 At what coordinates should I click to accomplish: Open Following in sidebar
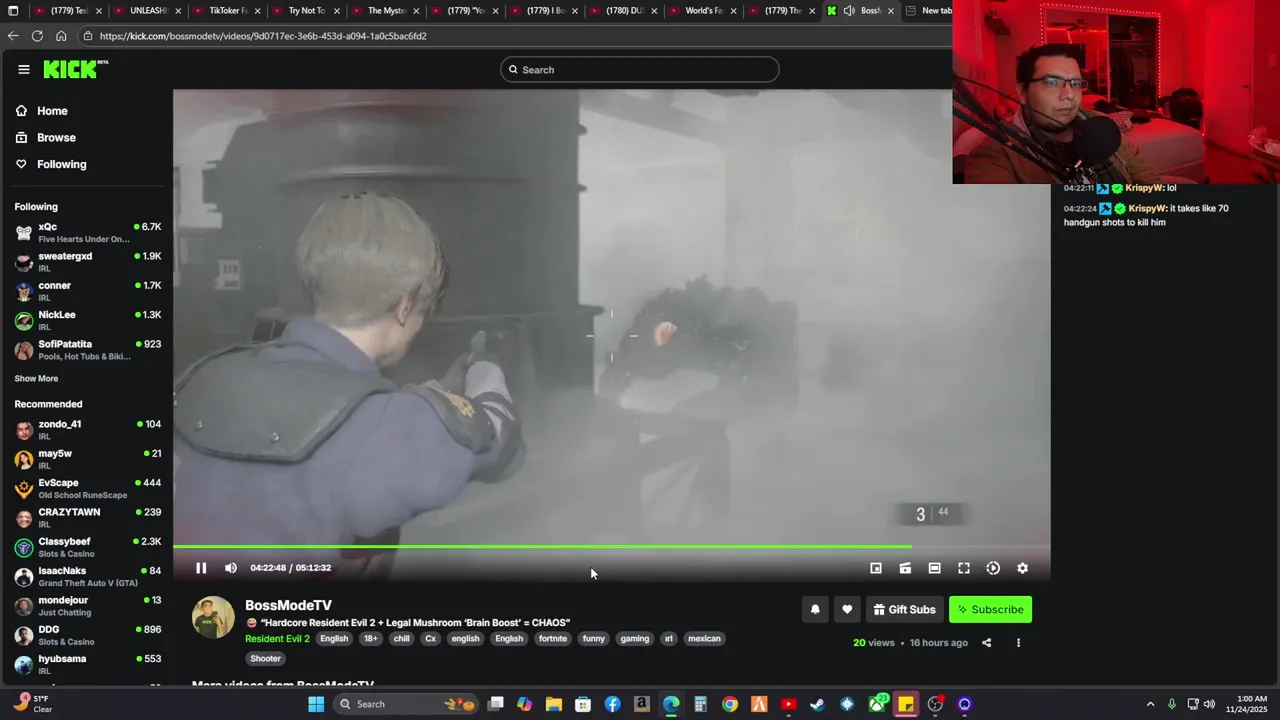(61, 164)
